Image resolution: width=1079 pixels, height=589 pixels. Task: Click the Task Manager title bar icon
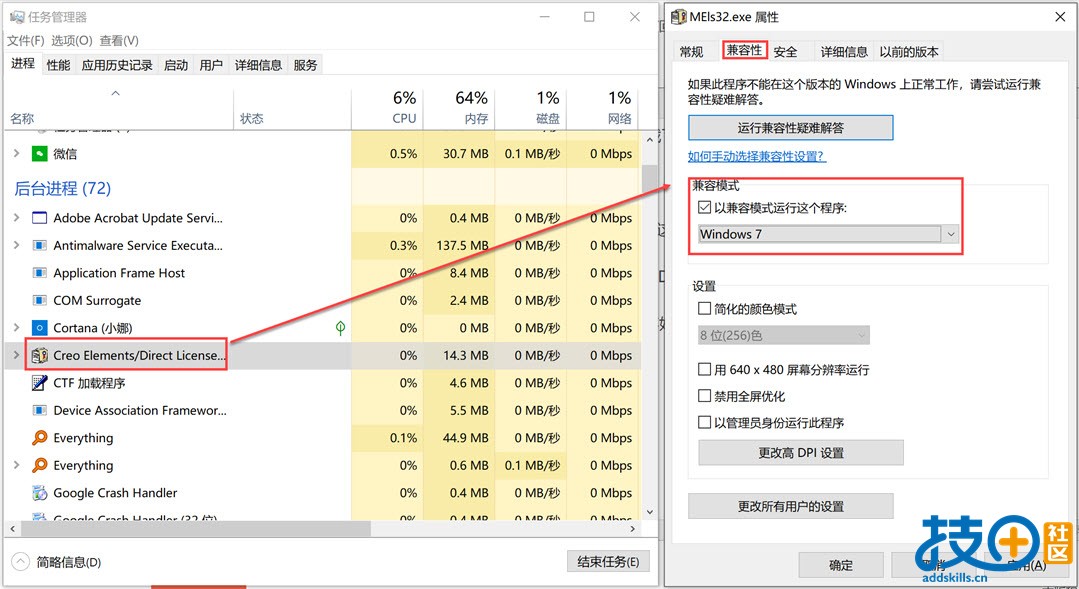(x=17, y=17)
